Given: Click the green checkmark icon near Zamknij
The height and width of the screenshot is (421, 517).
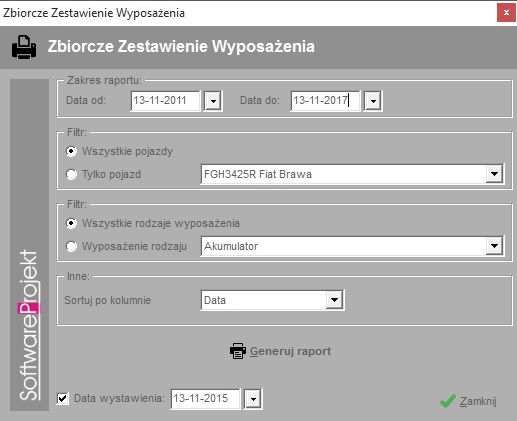Looking at the screenshot, I should pos(448,401).
